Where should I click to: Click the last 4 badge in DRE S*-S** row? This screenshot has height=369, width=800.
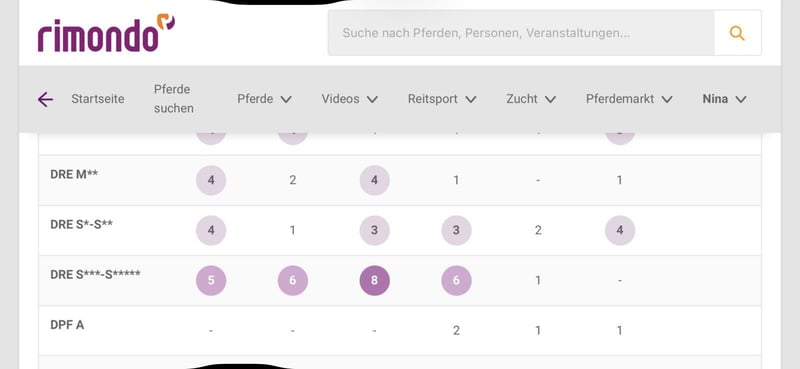click(620, 230)
